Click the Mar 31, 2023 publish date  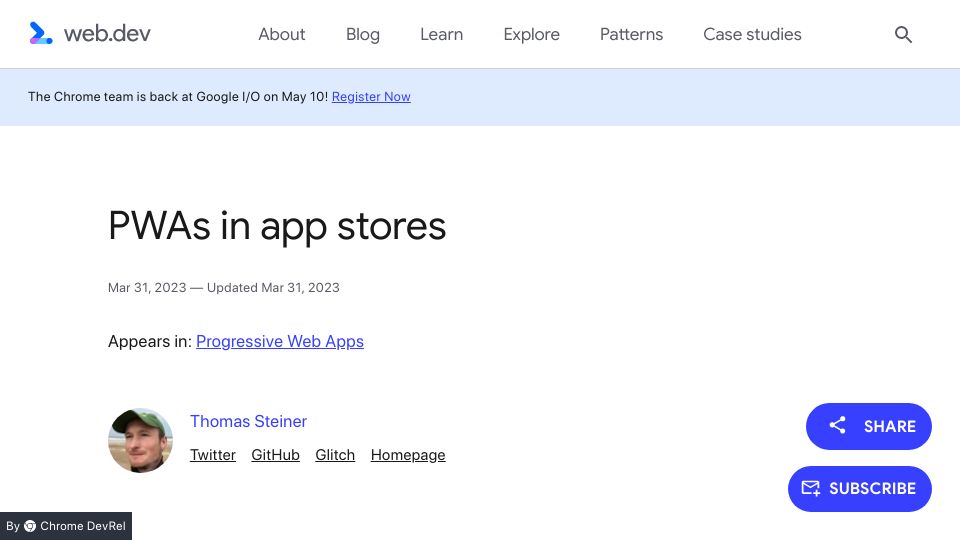pyautogui.click(x=147, y=288)
